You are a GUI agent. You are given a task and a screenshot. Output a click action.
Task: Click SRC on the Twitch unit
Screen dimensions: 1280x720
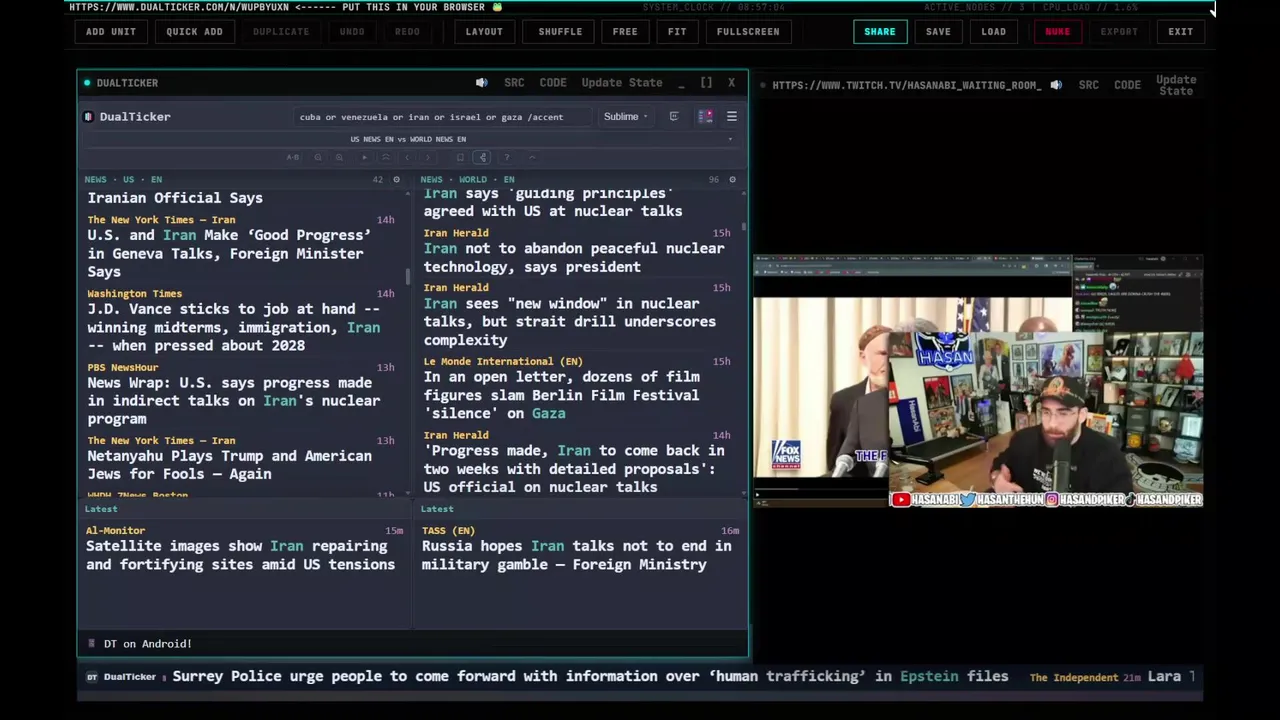tap(1089, 85)
